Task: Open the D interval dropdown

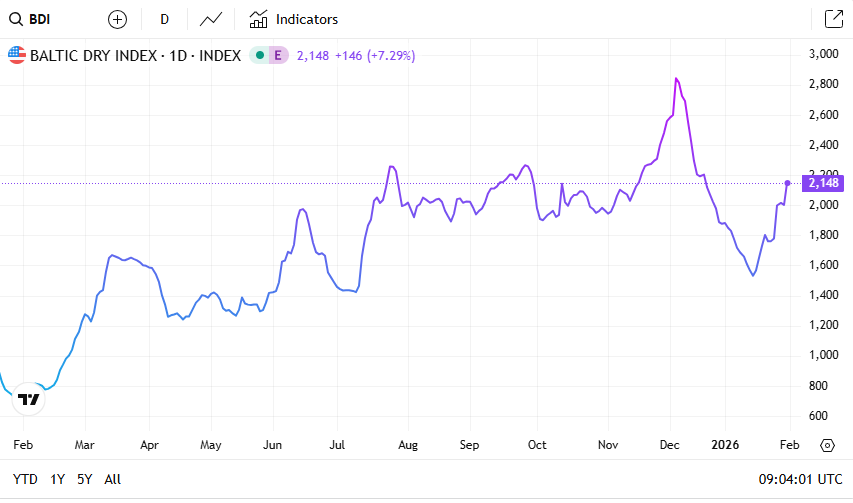Action: 164,19
